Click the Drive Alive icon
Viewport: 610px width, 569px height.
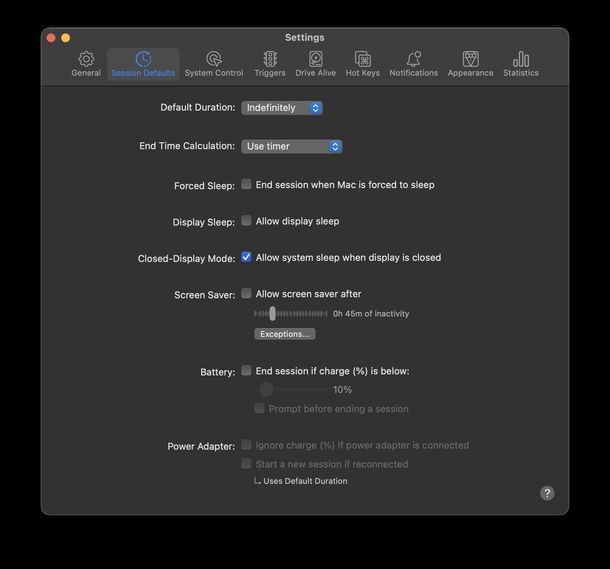(316, 60)
